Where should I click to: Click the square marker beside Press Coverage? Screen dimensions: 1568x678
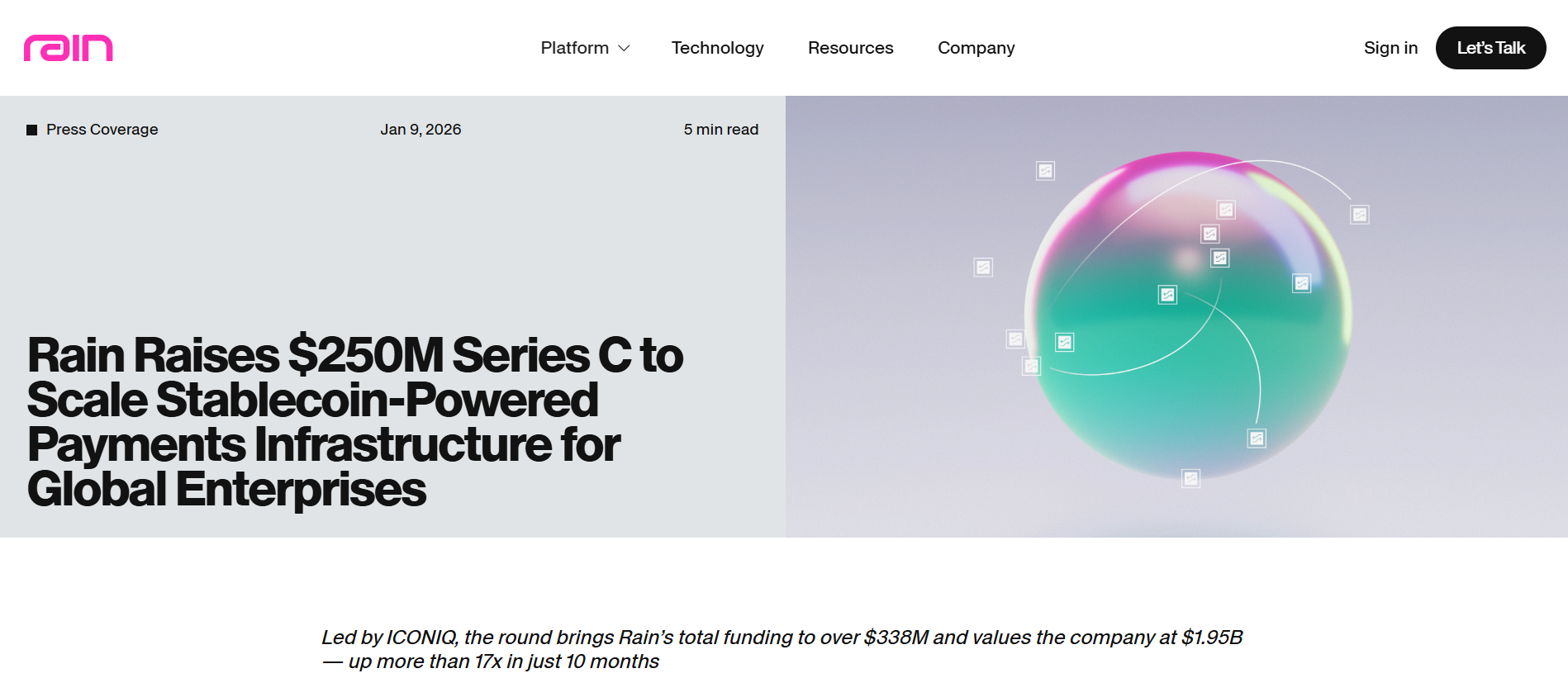(x=32, y=129)
